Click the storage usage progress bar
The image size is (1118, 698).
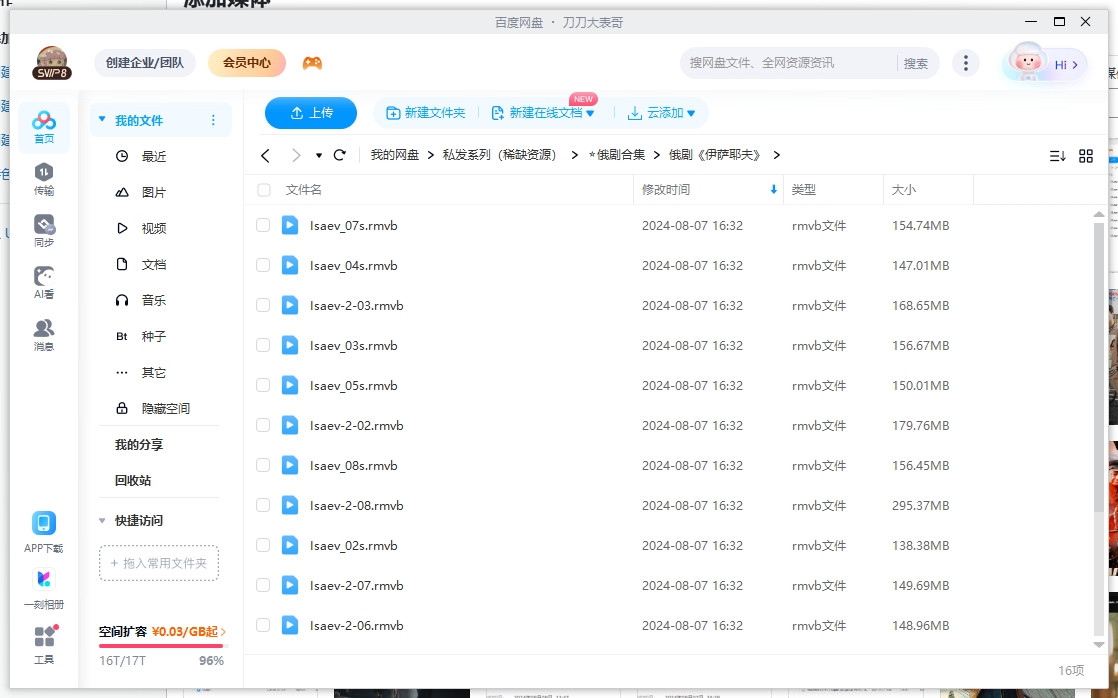pos(160,644)
